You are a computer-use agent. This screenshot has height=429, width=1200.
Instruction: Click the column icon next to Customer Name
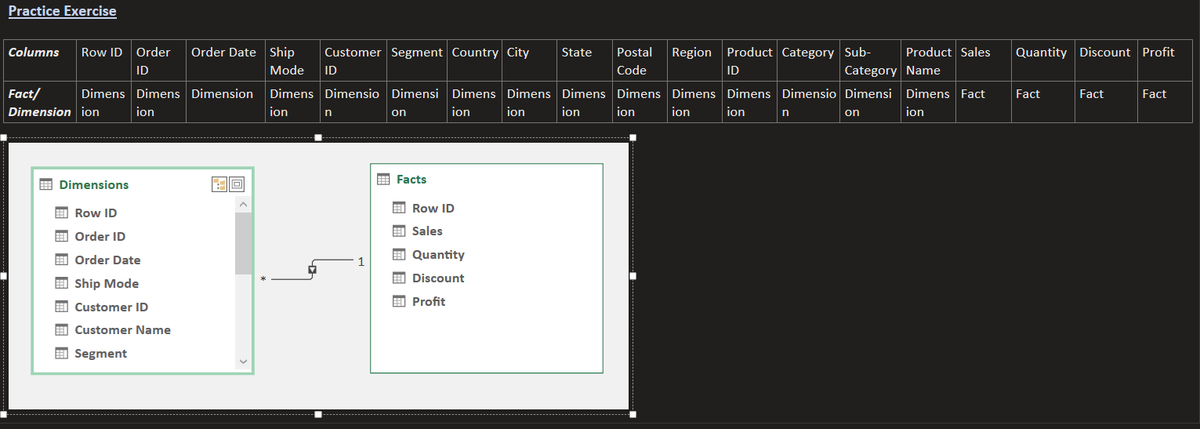(x=61, y=330)
